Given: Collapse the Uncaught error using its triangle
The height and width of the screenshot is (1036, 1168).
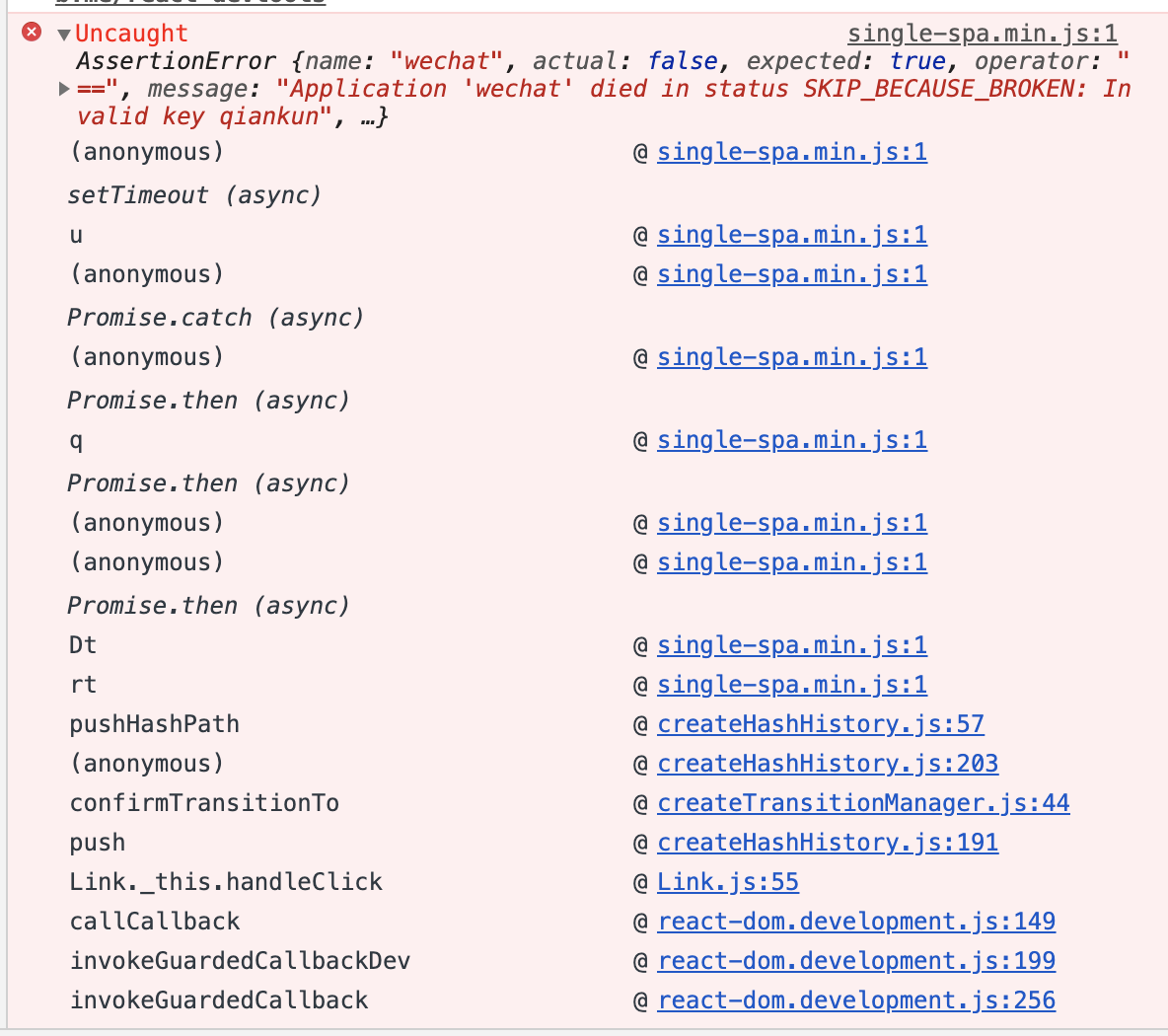Looking at the screenshot, I should pyautogui.click(x=62, y=32).
